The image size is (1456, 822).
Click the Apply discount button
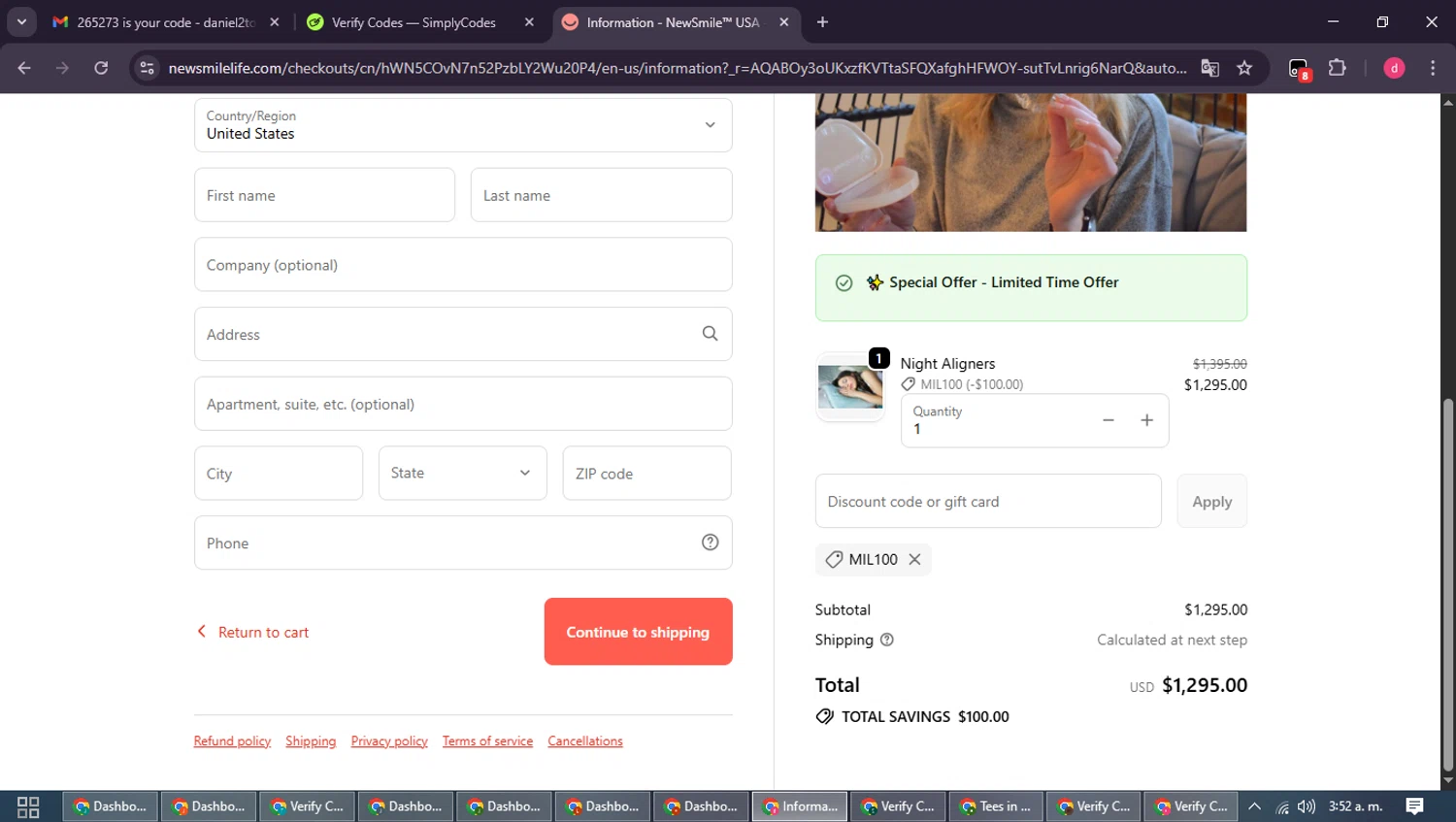(x=1211, y=501)
